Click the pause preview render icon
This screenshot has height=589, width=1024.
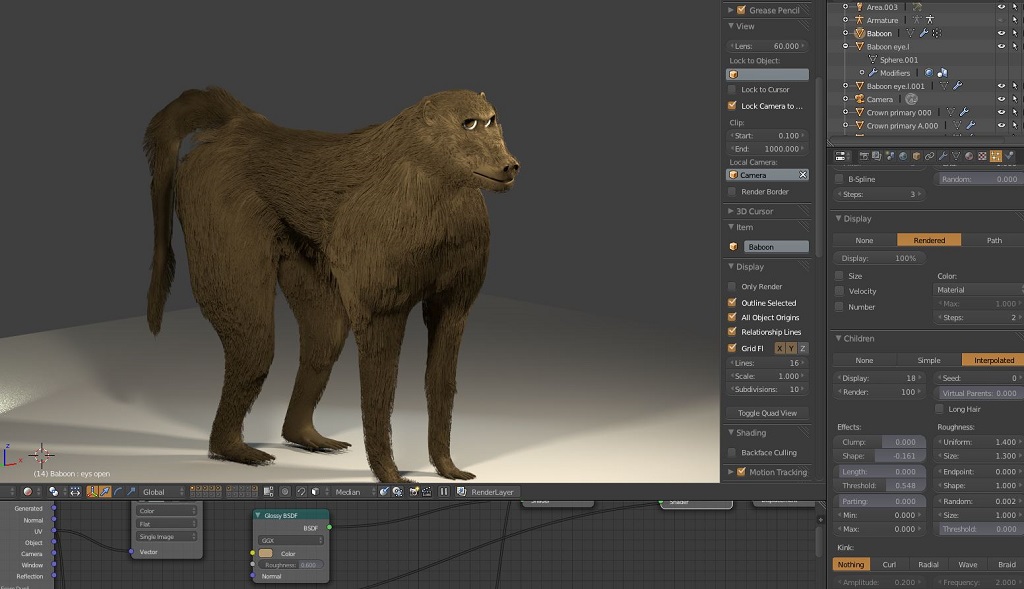pyautogui.click(x=444, y=492)
